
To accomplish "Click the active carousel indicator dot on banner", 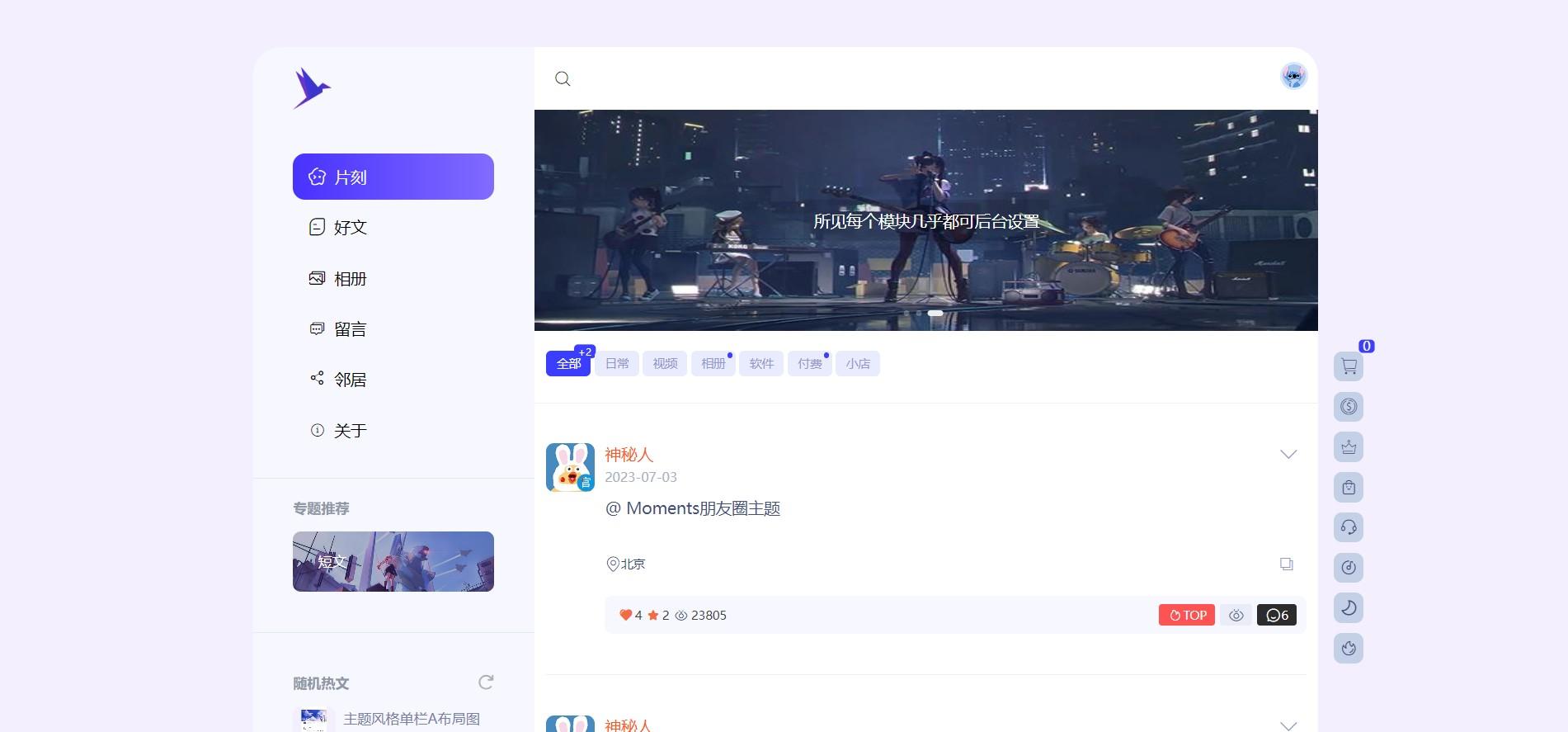I will tap(935, 314).
